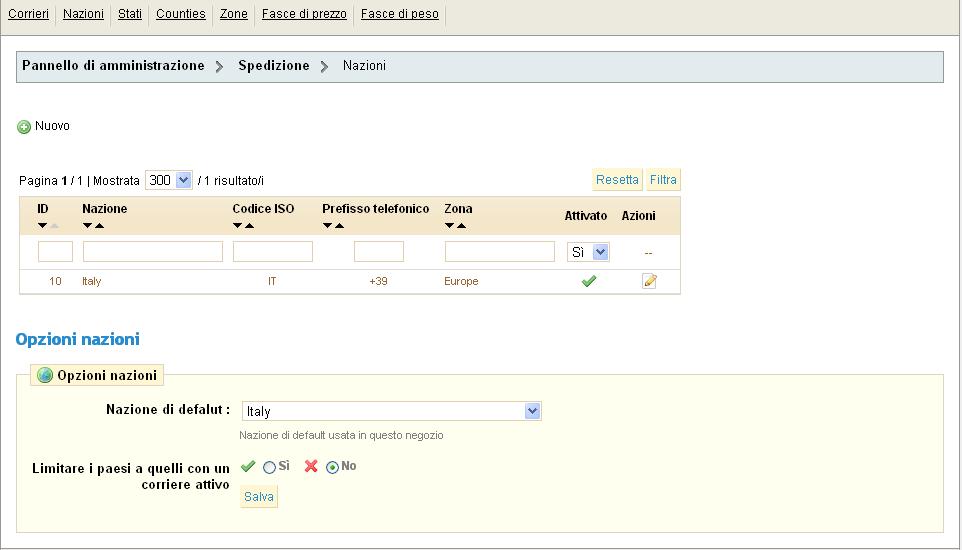
Task: Click the Italy cell in the table
Action: point(91,281)
